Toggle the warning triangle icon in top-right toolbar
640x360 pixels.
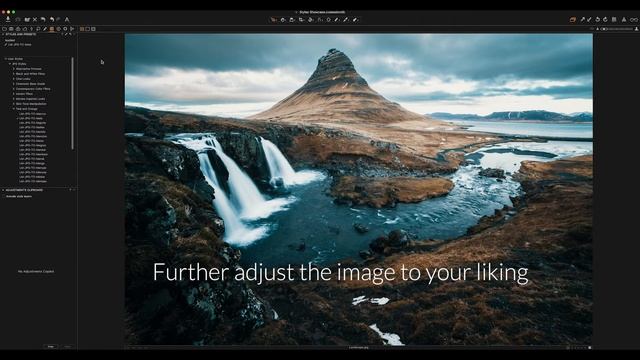tap(624, 20)
